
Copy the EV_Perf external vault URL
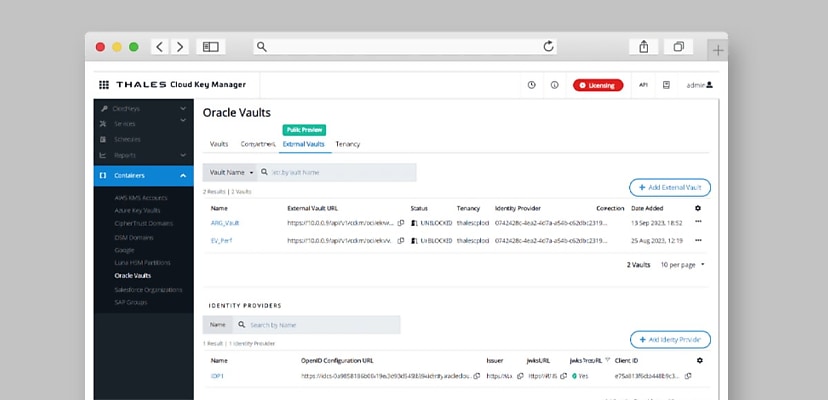click(x=401, y=241)
